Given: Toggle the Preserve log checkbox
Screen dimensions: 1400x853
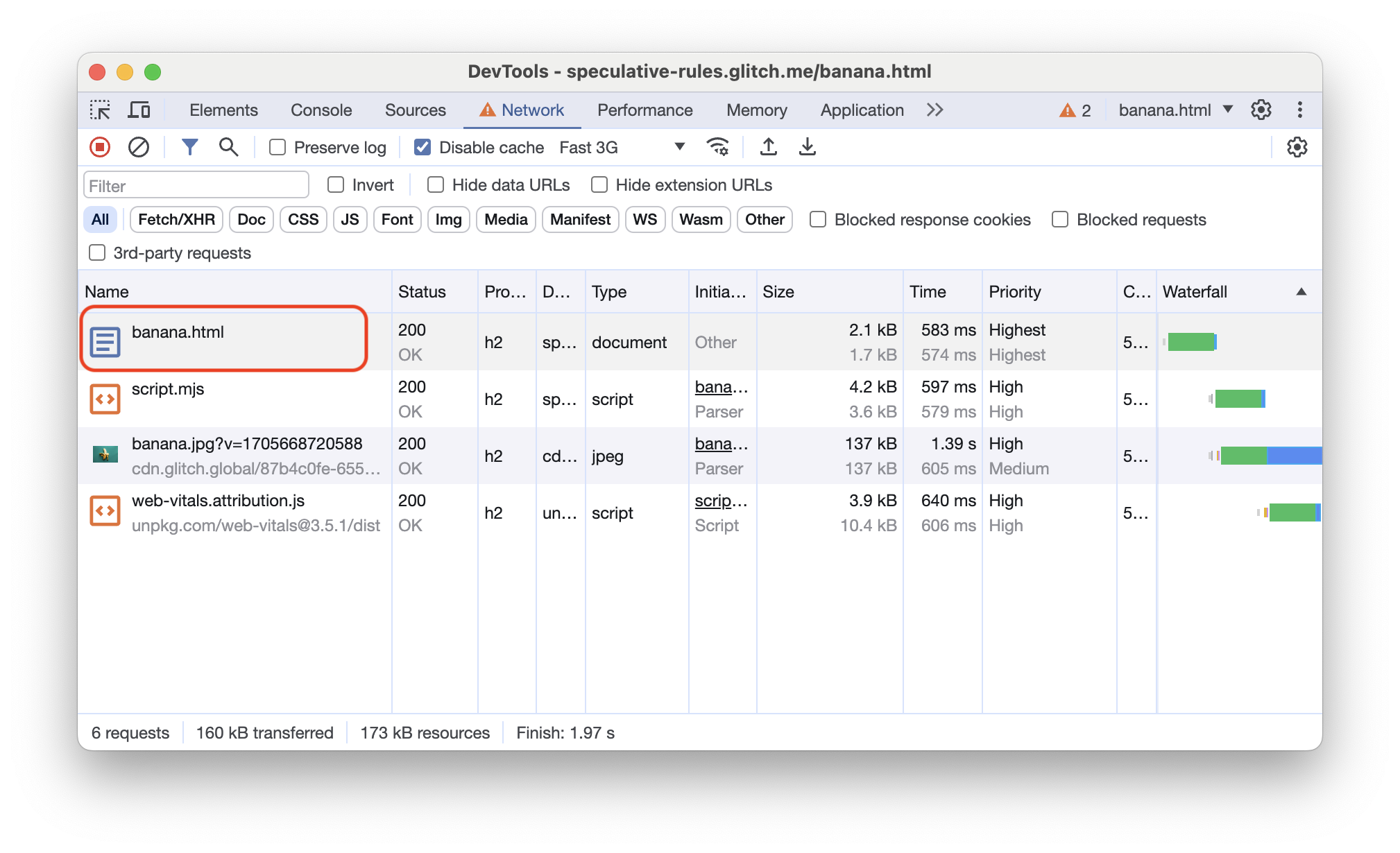Looking at the screenshot, I should 278,147.
